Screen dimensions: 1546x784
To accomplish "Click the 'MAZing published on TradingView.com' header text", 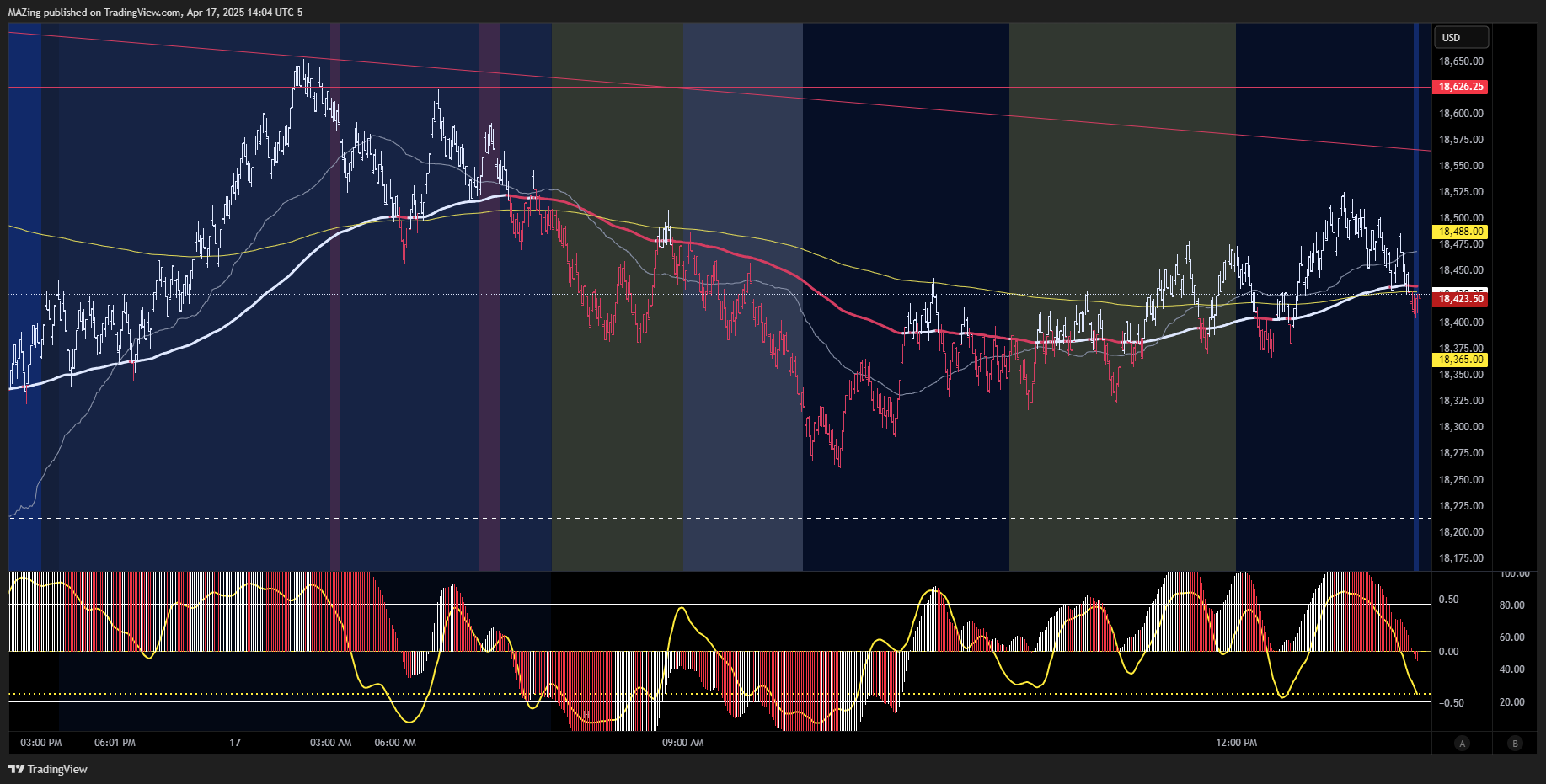I will pyautogui.click(x=95, y=13).
